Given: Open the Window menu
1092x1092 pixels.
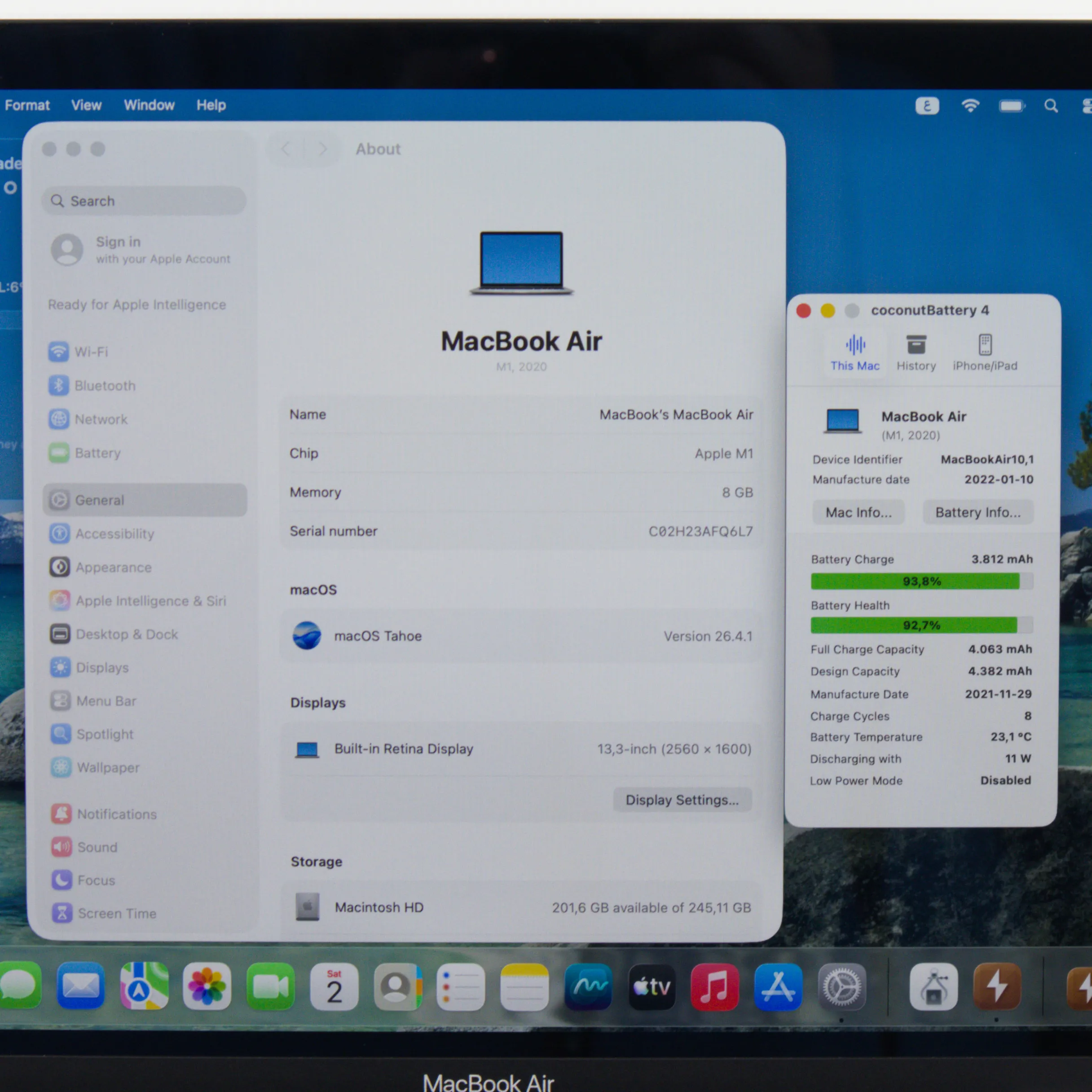Looking at the screenshot, I should click(149, 105).
